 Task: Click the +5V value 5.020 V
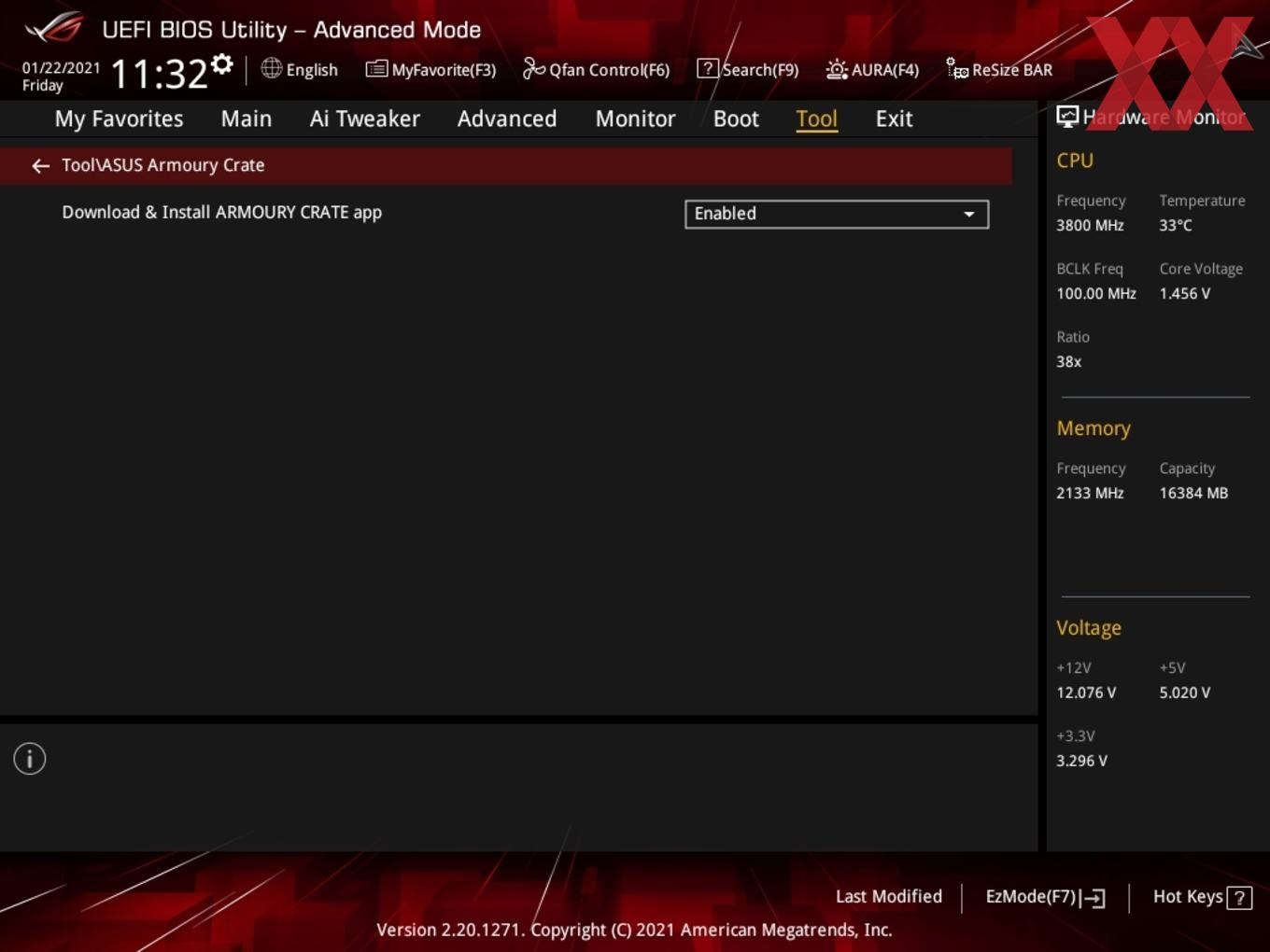[1185, 693]
